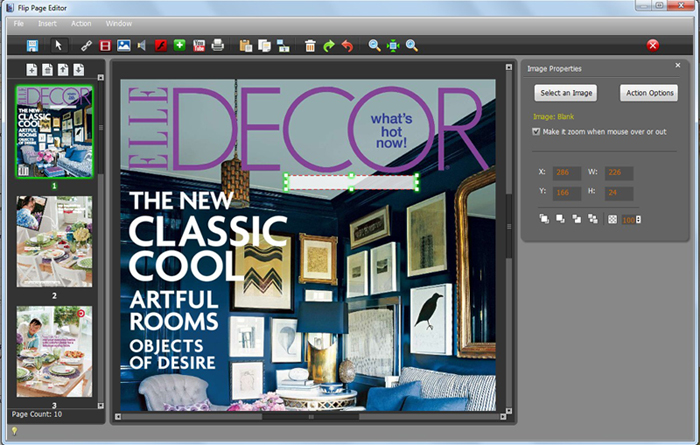Insert an image using the picture icon

tap(124, 46)
